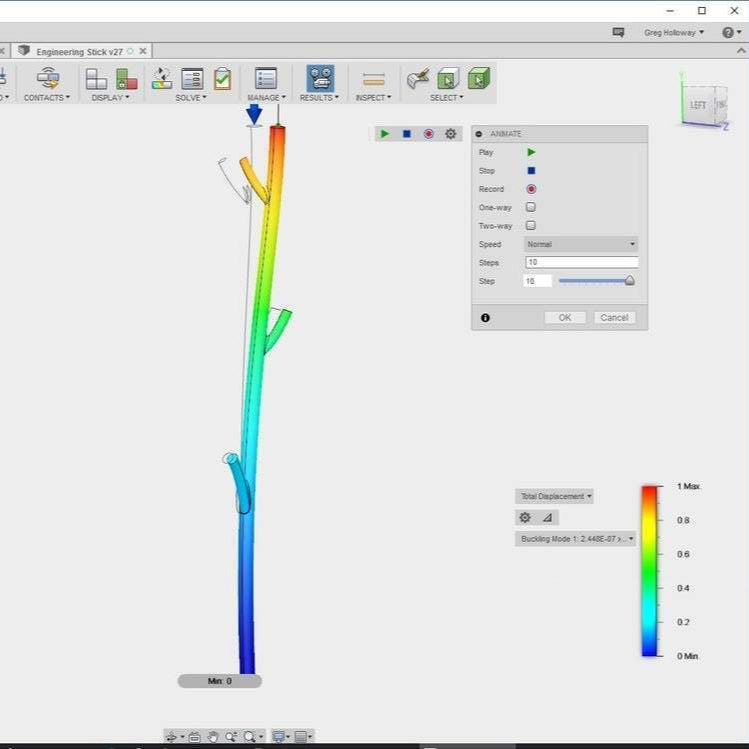Enable the Two-way checkbox
The height and width of the screenshot is (749, 749).
pyautogui.click(x=531, y=226)
